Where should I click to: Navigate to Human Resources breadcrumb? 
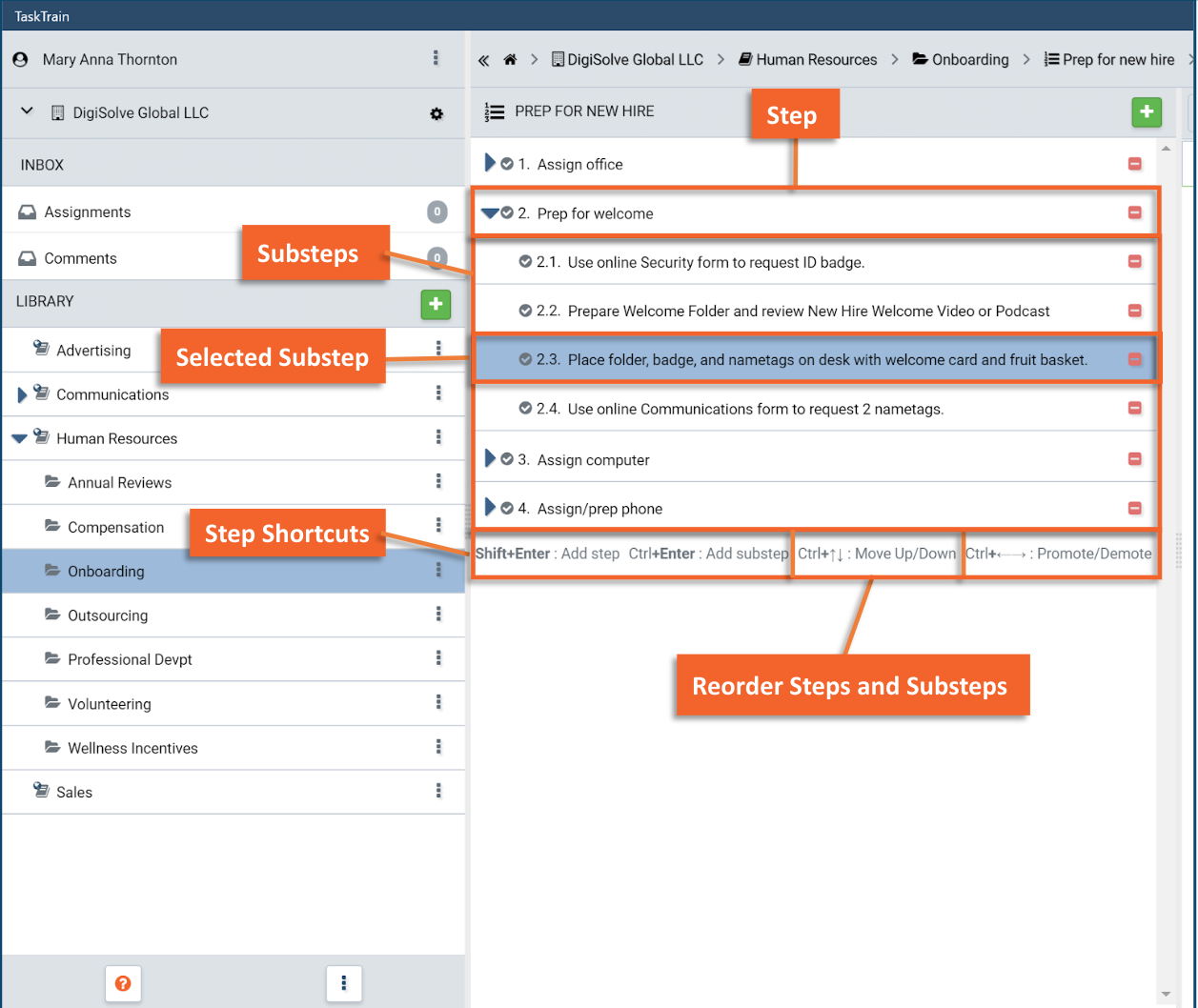[x=808, y=59]
